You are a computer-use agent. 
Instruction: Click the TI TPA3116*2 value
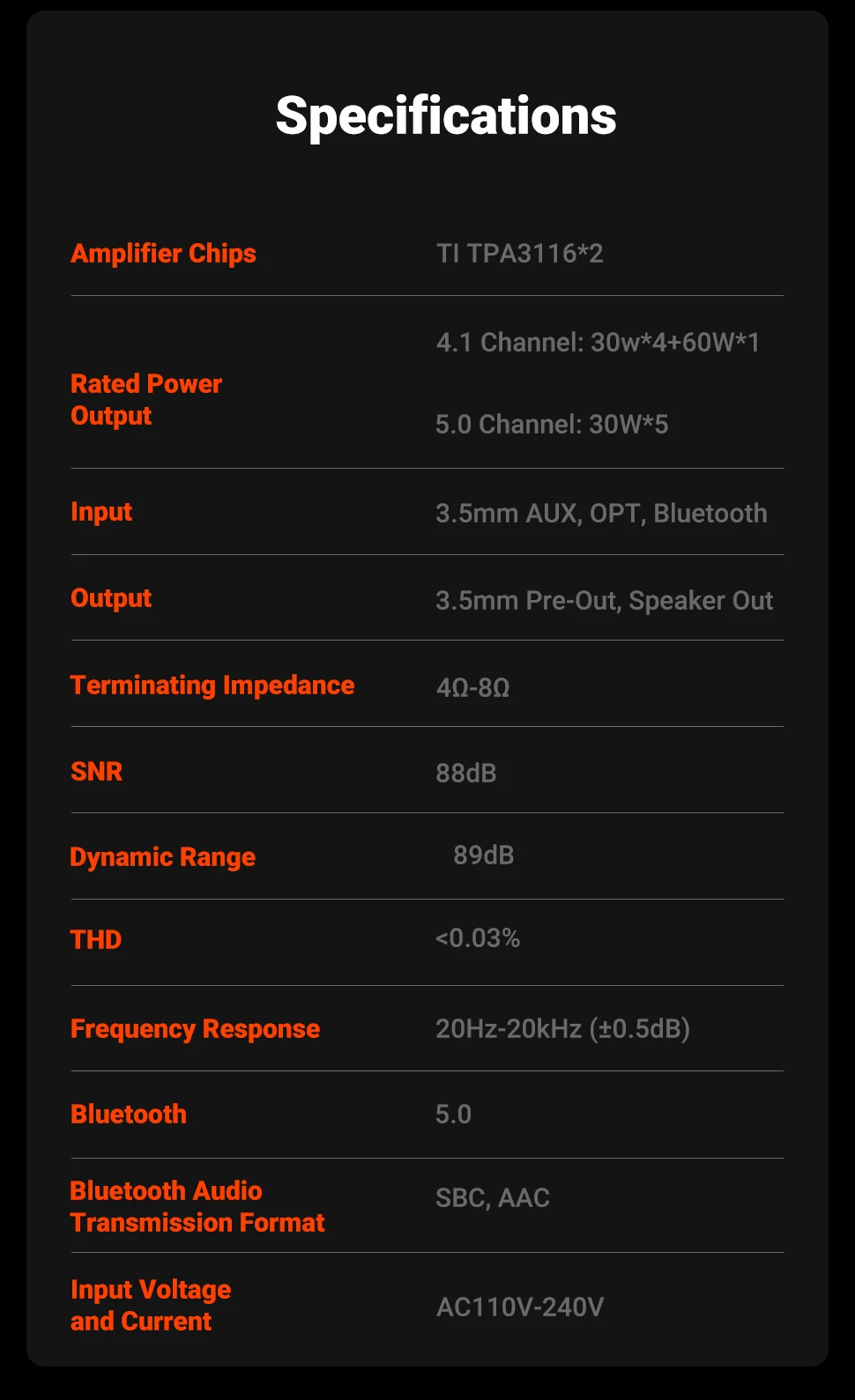pyautogui.click(x=520, y=254)
